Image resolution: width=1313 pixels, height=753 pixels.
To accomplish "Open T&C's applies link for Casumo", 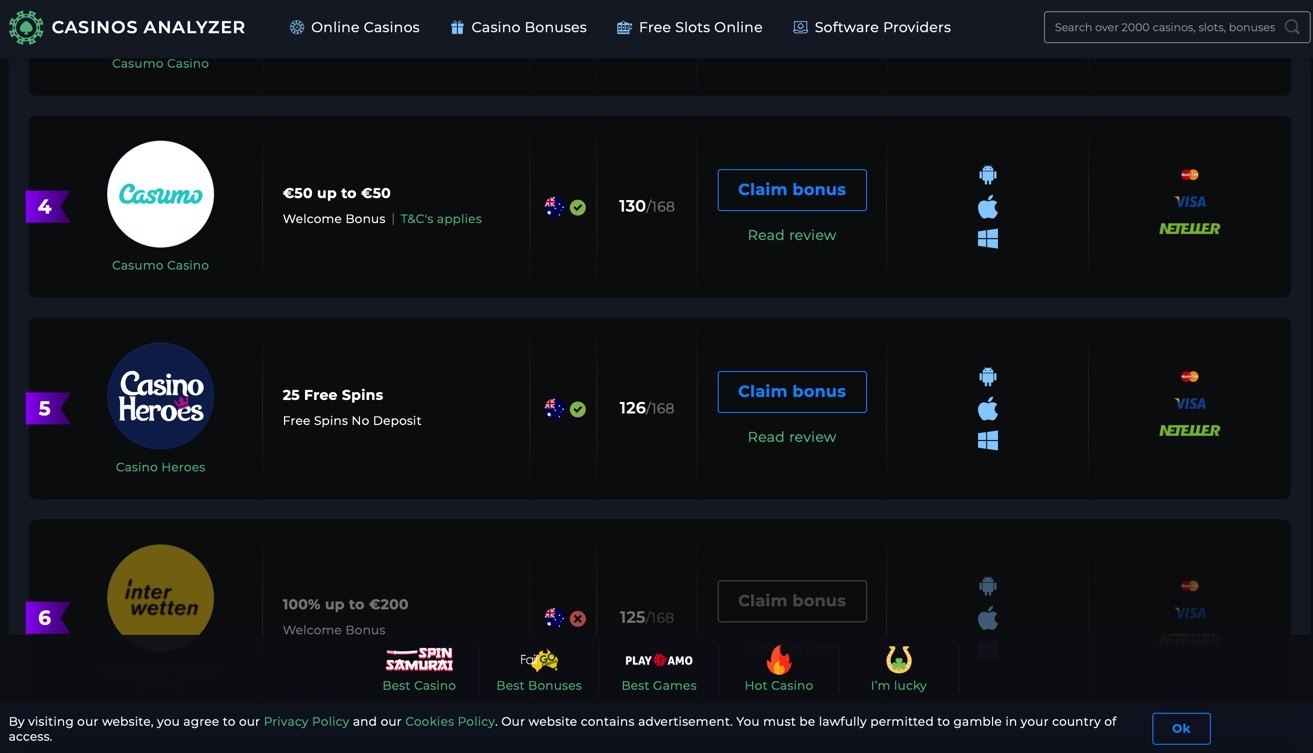I will click(441, 218).
